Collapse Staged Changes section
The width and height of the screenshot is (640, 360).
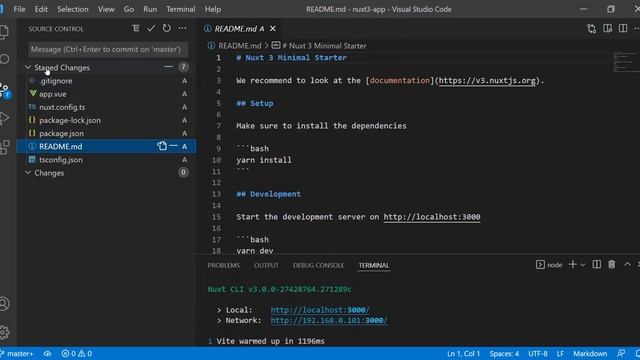[x=28, y=67]
